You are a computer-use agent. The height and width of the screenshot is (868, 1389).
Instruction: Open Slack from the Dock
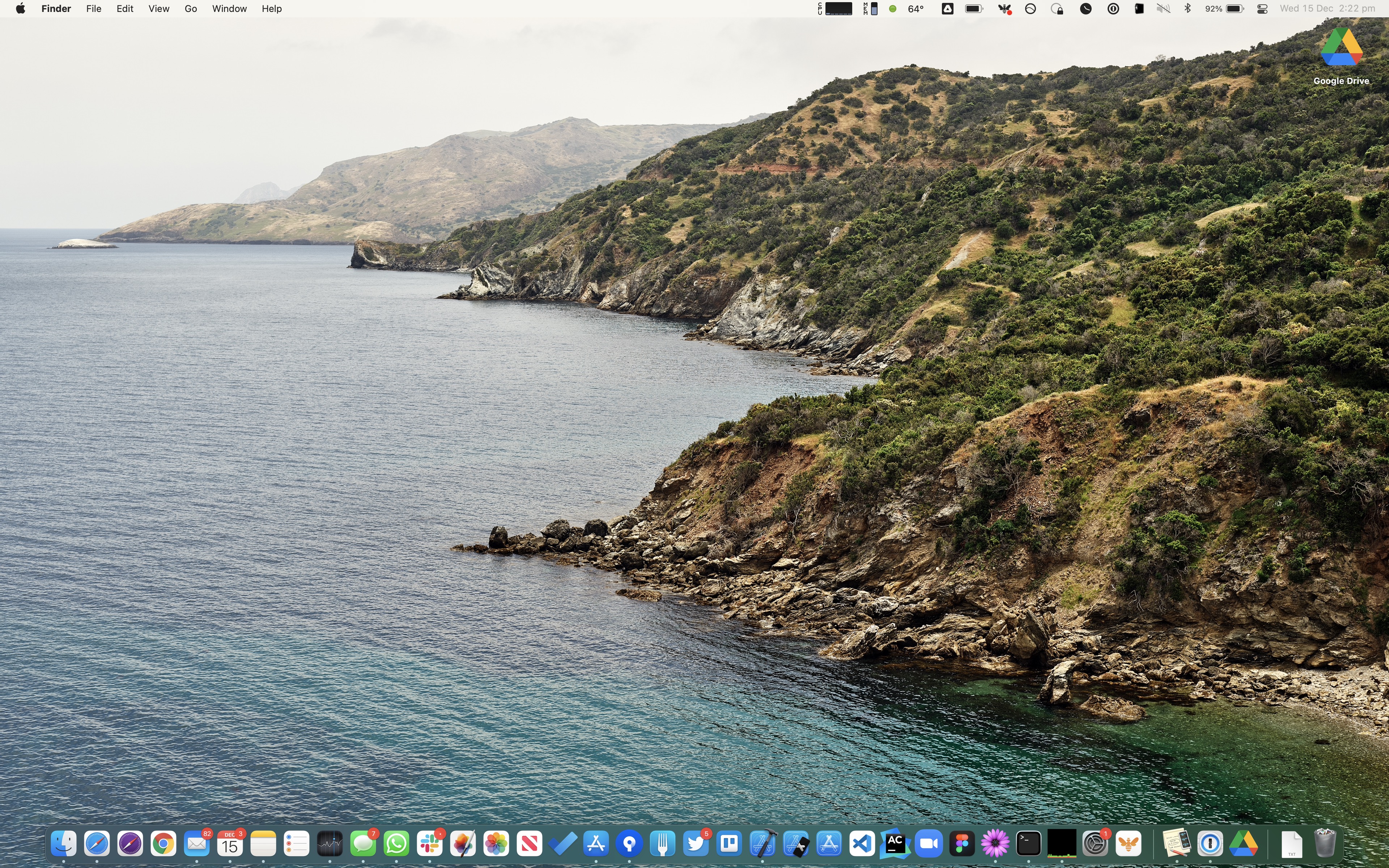430,843
